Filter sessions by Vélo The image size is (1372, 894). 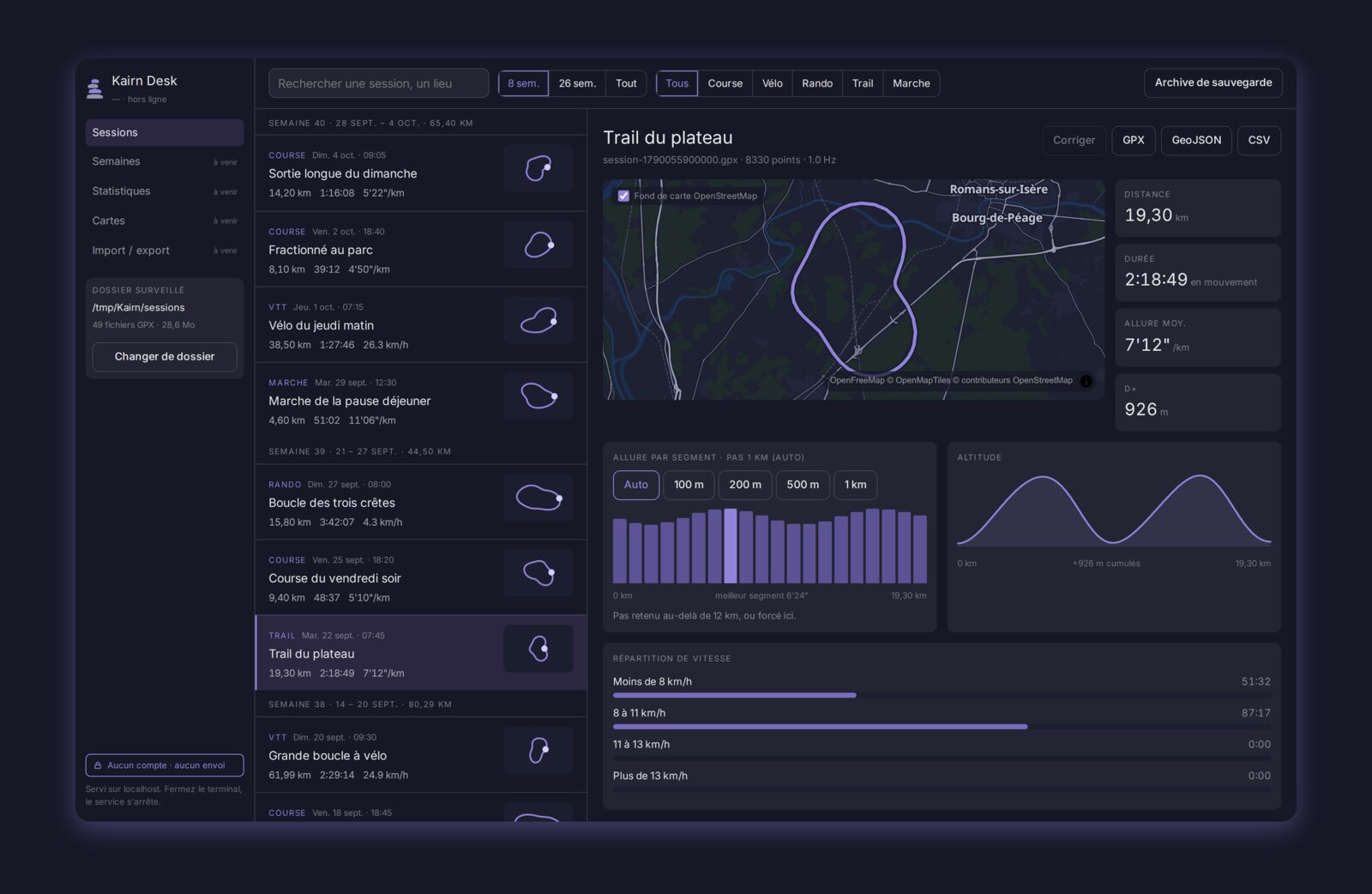pos(773,83)
